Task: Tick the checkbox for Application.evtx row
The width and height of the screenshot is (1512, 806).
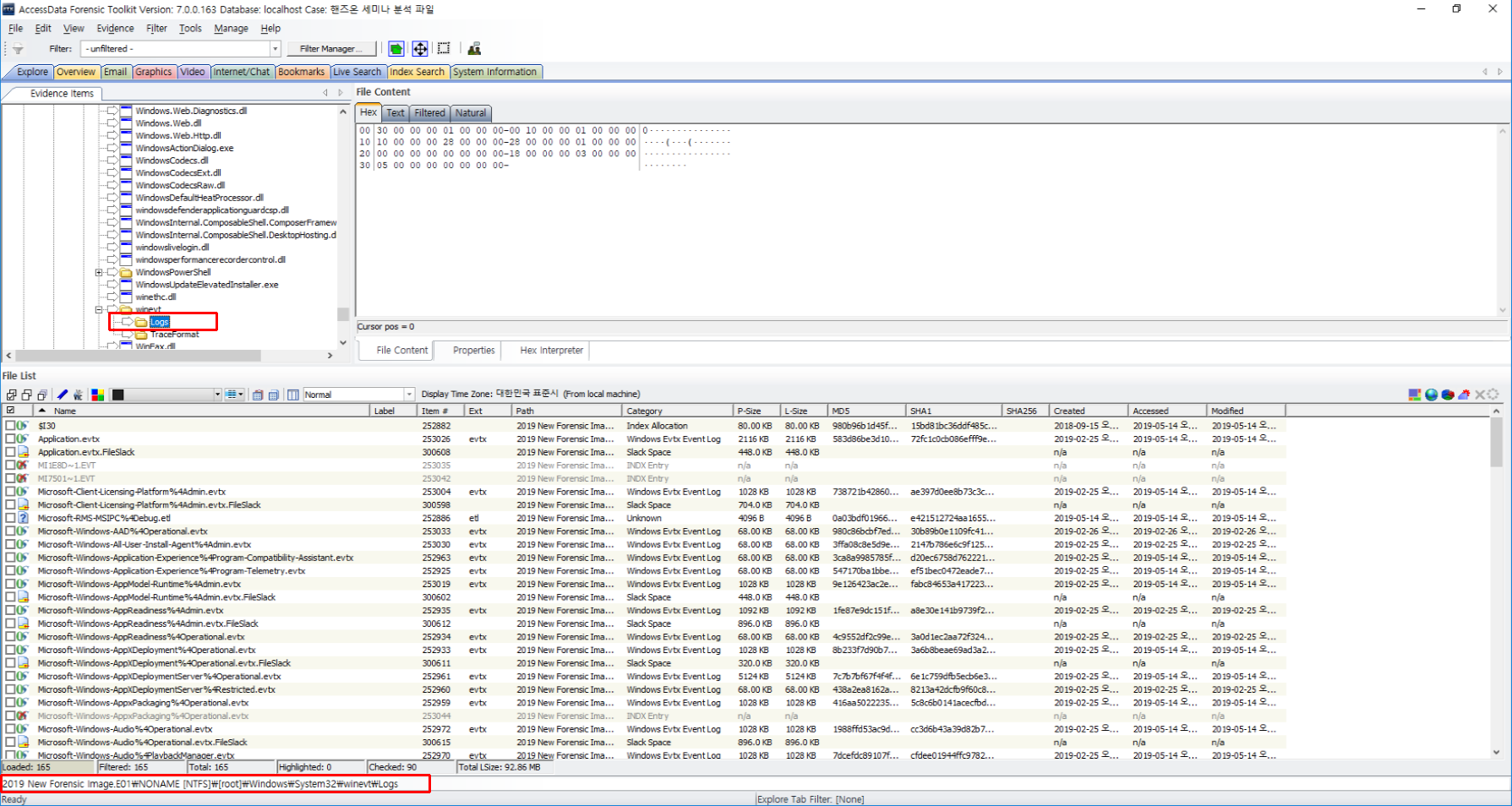Action: click(10, 438)
